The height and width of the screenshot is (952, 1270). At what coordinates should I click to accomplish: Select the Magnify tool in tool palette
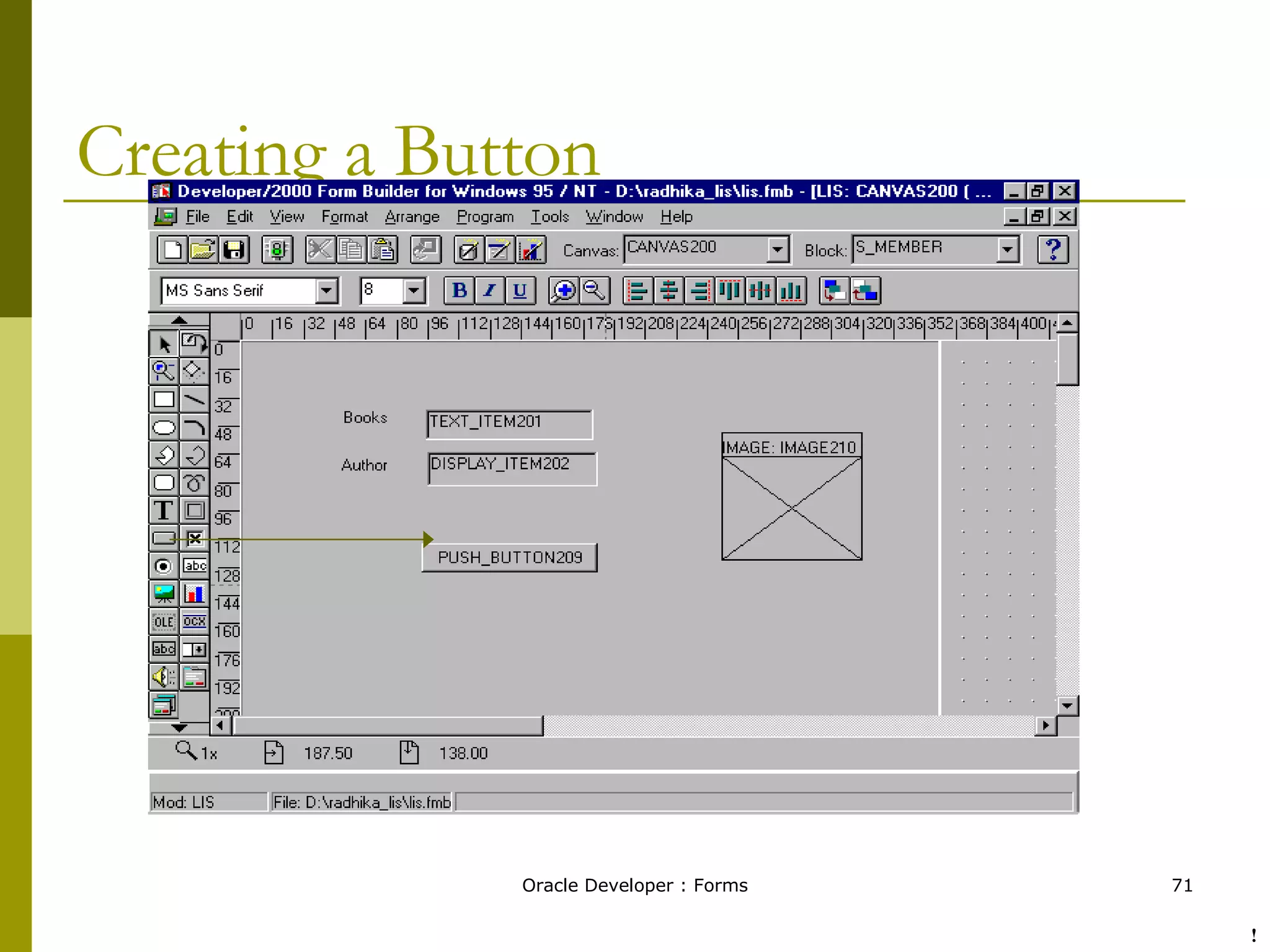click(164, 372)
